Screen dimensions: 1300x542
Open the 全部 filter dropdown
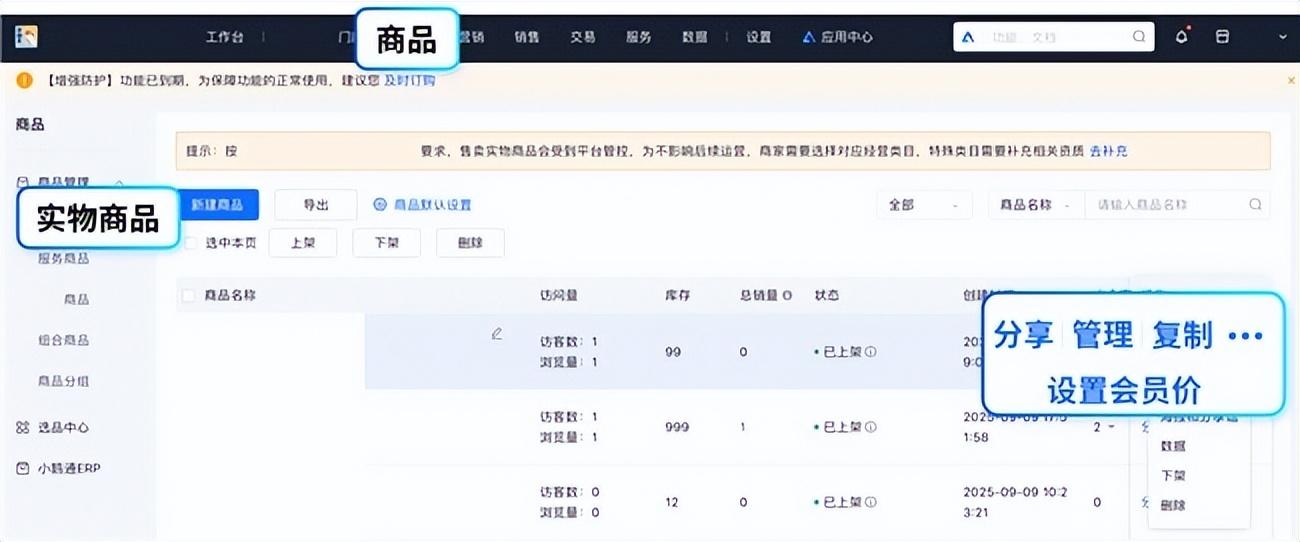[x=924, y=204]
